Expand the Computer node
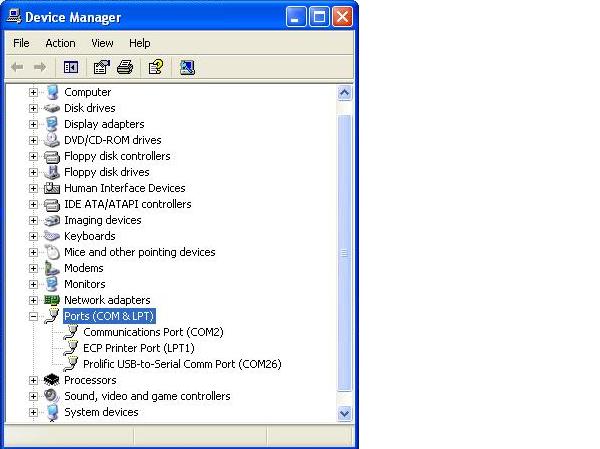The image size is (600, 449). pos(33,92)
